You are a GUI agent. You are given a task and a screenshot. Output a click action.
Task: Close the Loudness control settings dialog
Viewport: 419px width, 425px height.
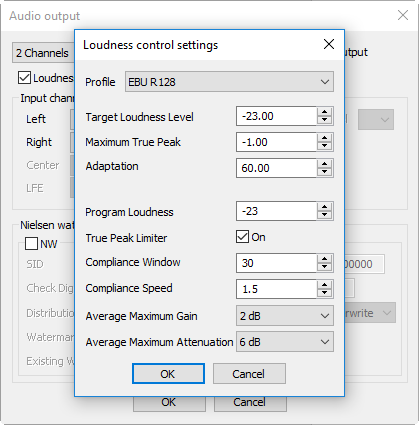pos(329,44)
